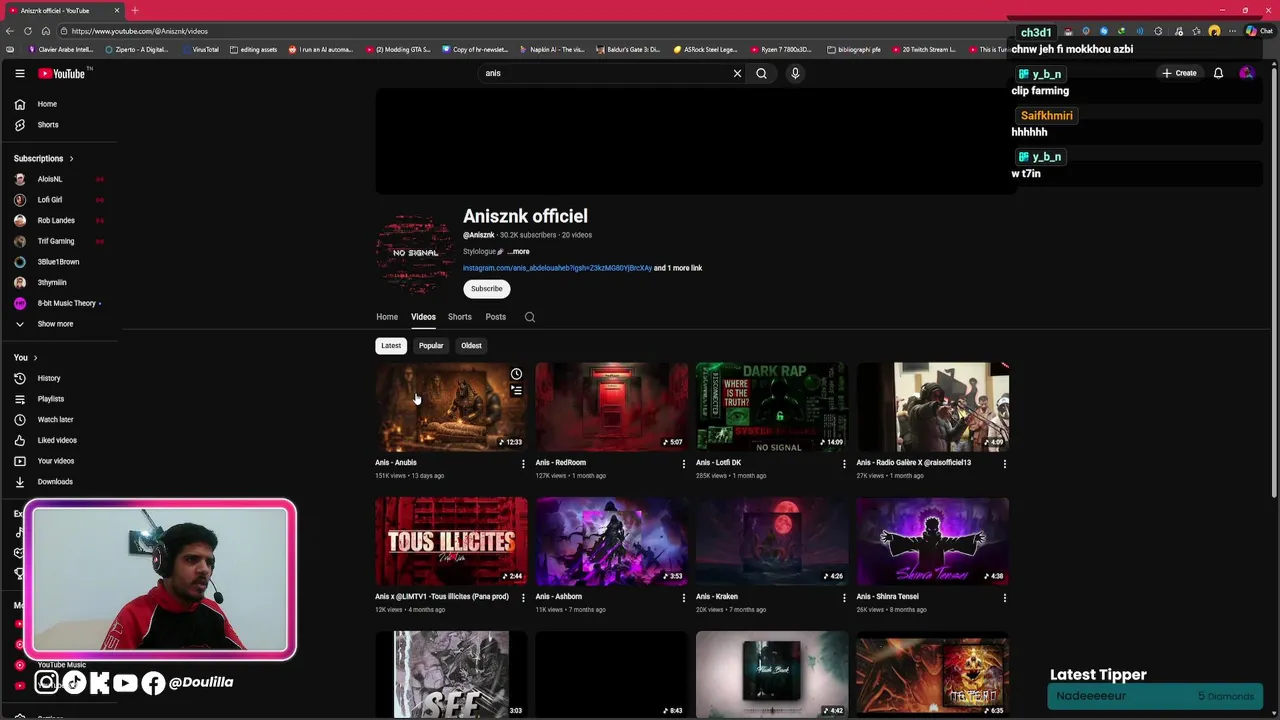
Task: Open options menu for Anis - Kraken
Action: point(844,598)
